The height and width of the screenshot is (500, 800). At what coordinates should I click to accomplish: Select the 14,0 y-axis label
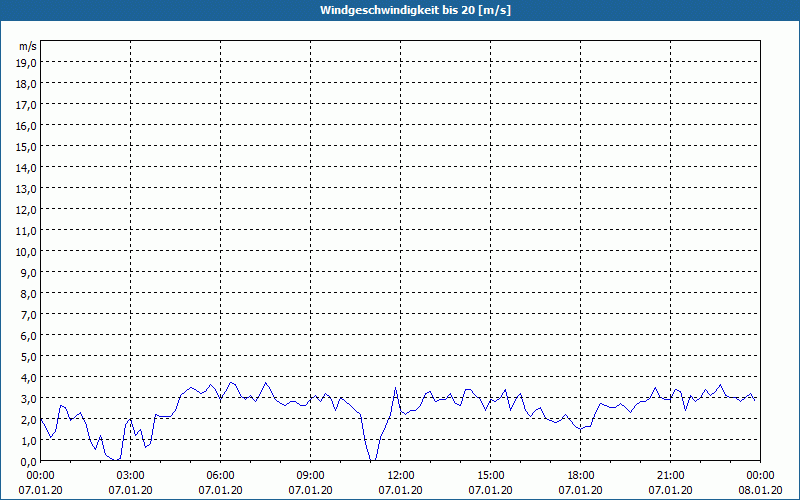[26, 168]
